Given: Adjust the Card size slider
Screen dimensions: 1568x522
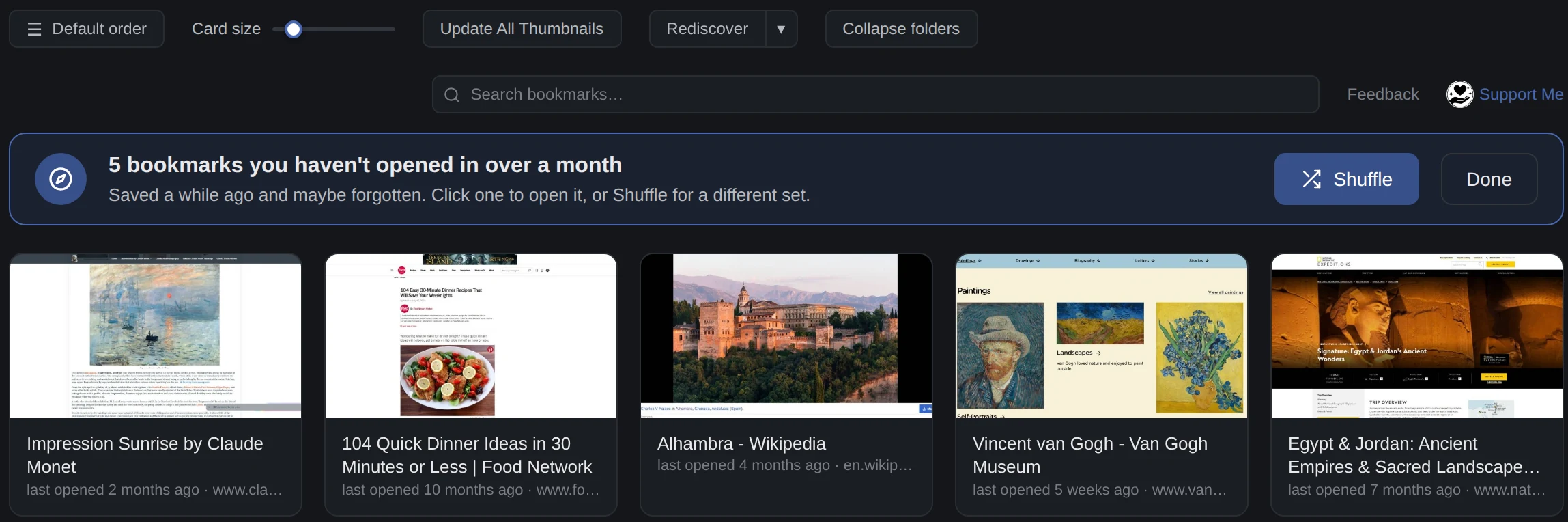Looking at the screenshot, I should pos(334,29).
